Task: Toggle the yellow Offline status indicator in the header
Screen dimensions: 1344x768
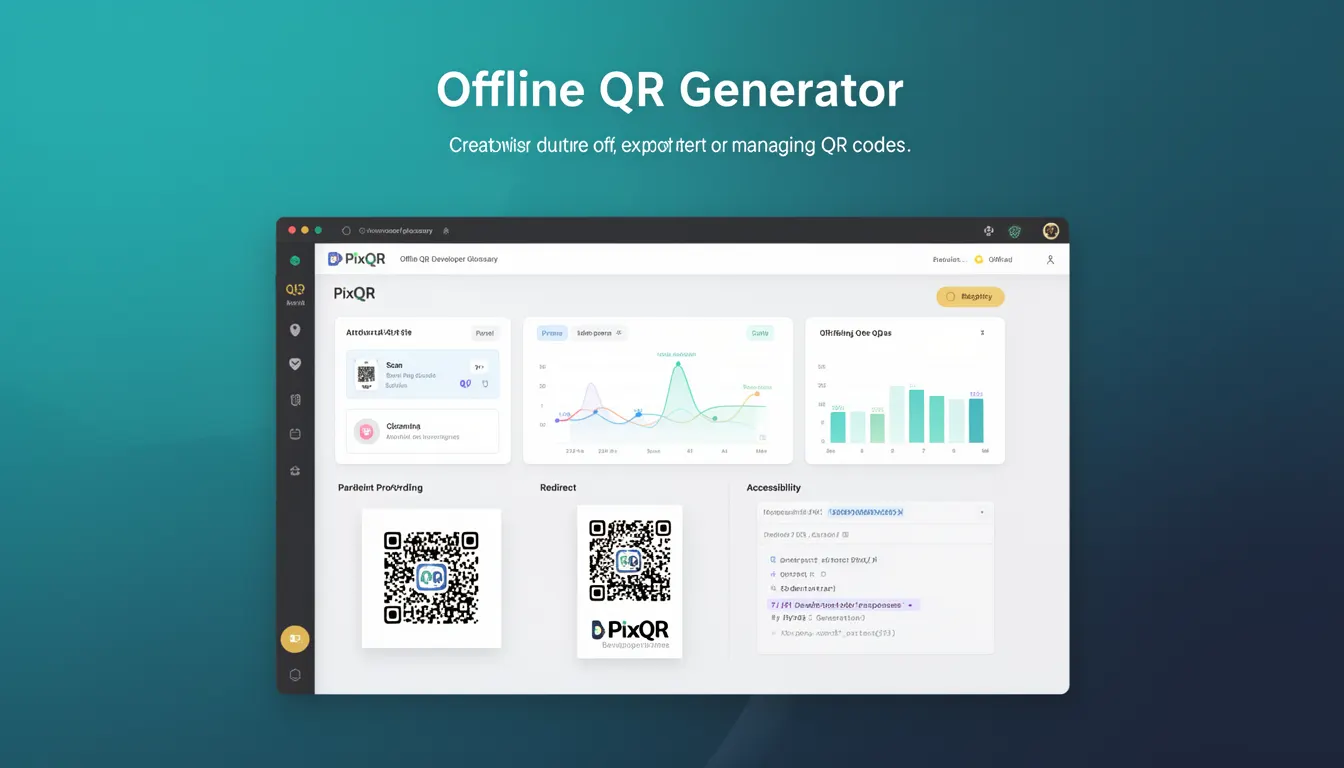Action: tap(979, 259)
